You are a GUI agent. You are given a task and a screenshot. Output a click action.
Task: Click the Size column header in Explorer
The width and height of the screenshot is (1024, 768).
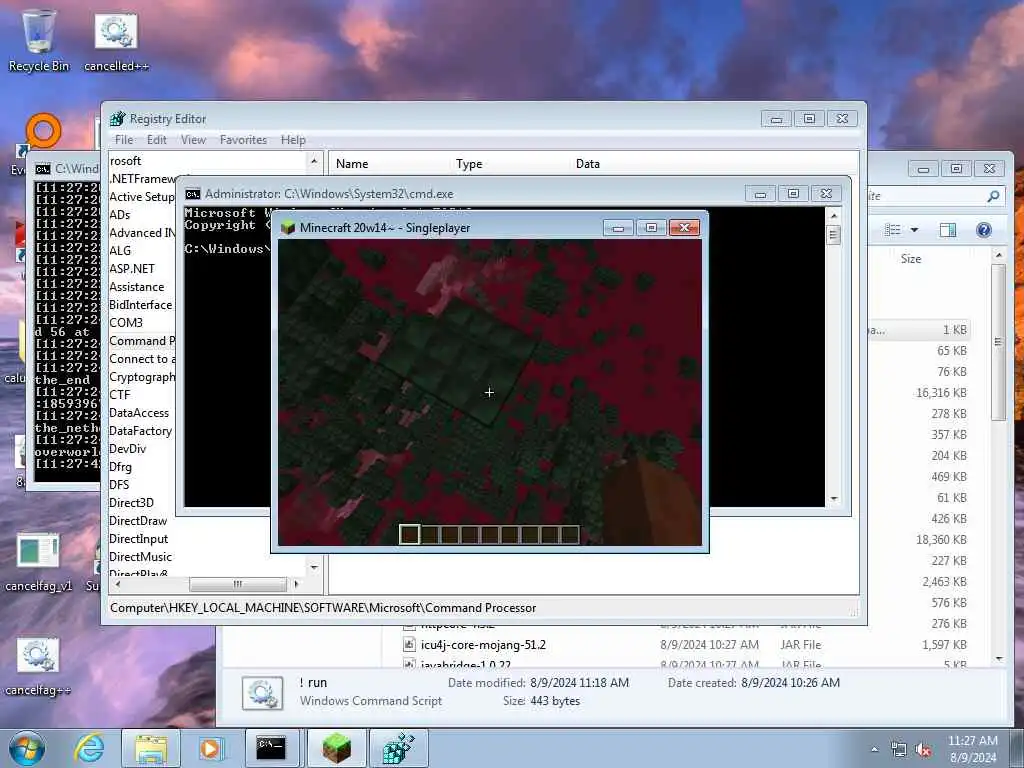pyautogui.click(x=911, y=259)
